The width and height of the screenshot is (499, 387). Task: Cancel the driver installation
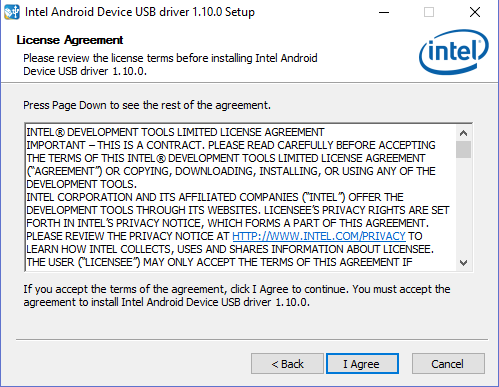[448, 364]
